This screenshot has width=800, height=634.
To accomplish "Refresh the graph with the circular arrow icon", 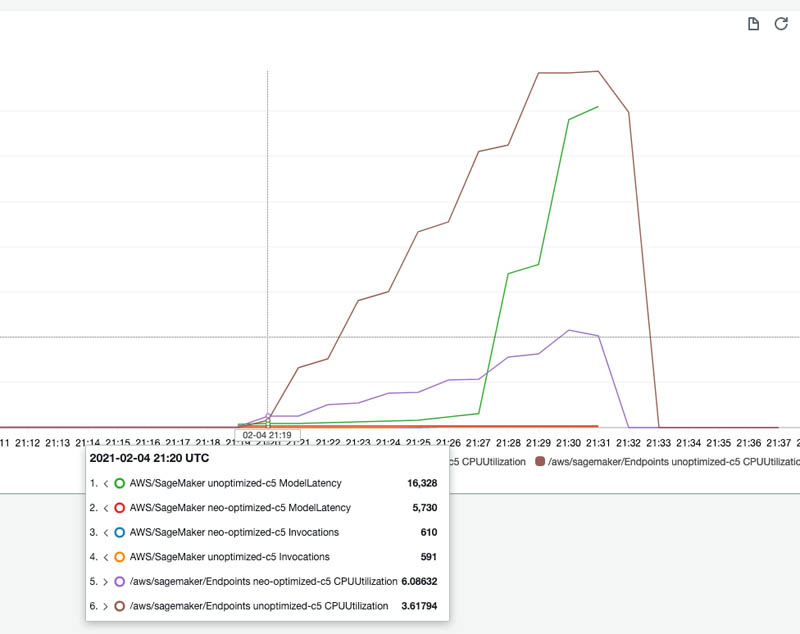I will 781,24.
